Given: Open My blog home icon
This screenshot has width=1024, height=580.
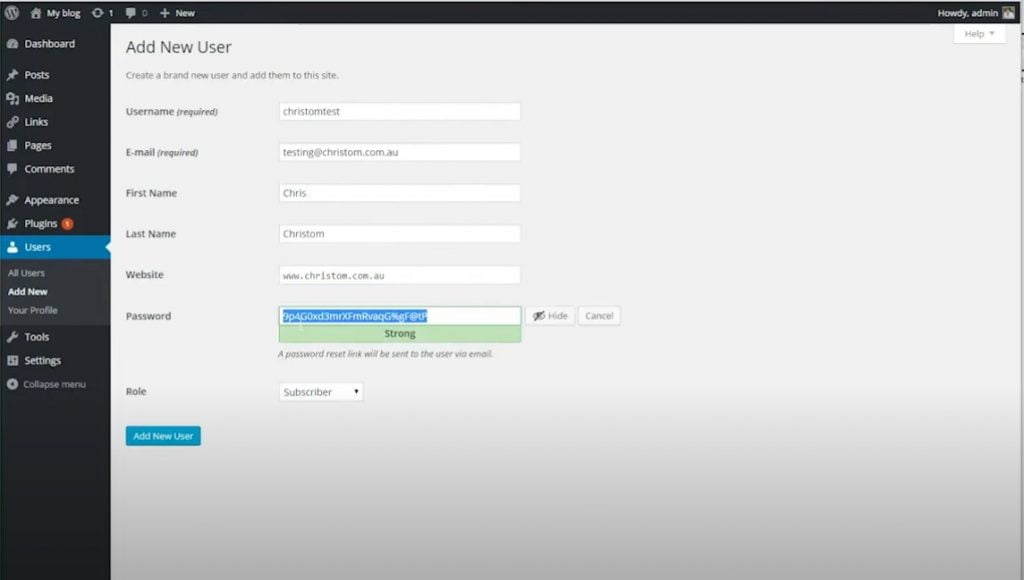Looking at the screenshot, I should [36, 13].
